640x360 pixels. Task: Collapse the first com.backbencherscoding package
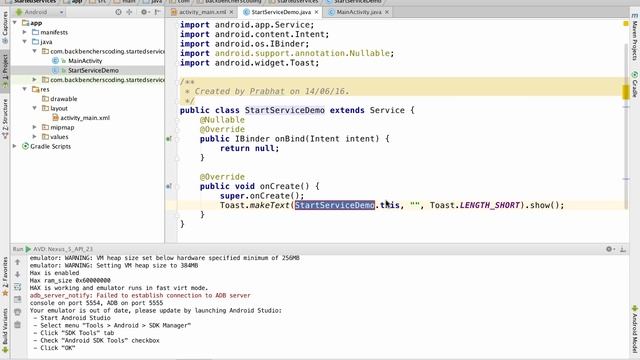(35, 51)
